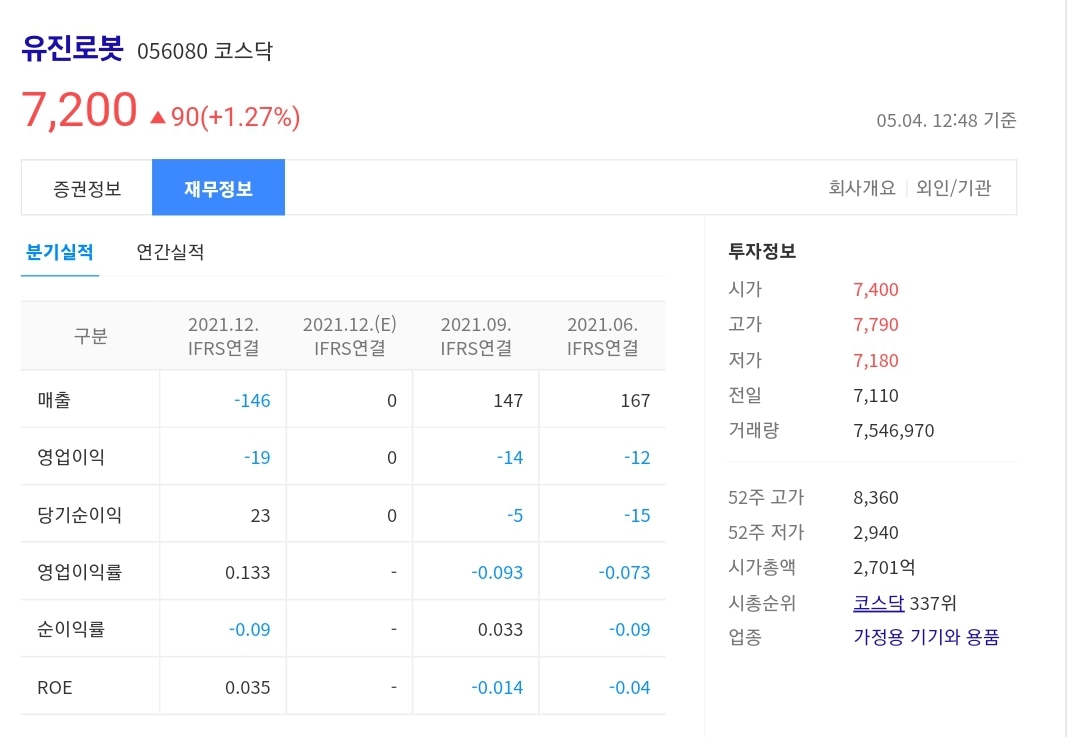This screenshot has width=1080, height=737.
Task: Click the red up-triangle price change indicator
Action: [x=158, y=117]
